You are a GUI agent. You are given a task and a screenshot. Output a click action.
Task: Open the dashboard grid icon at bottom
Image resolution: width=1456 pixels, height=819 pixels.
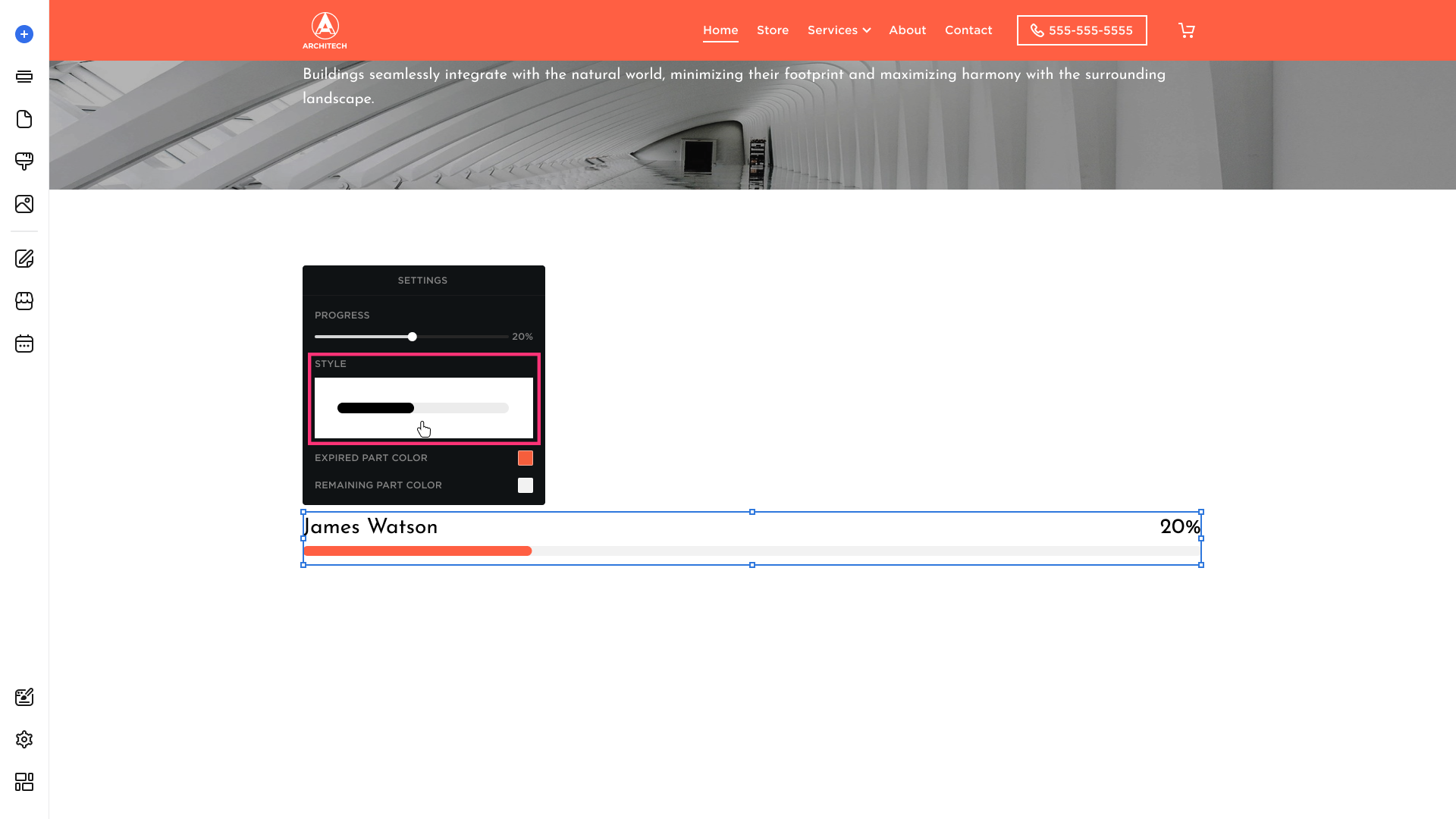coord(24,782)
